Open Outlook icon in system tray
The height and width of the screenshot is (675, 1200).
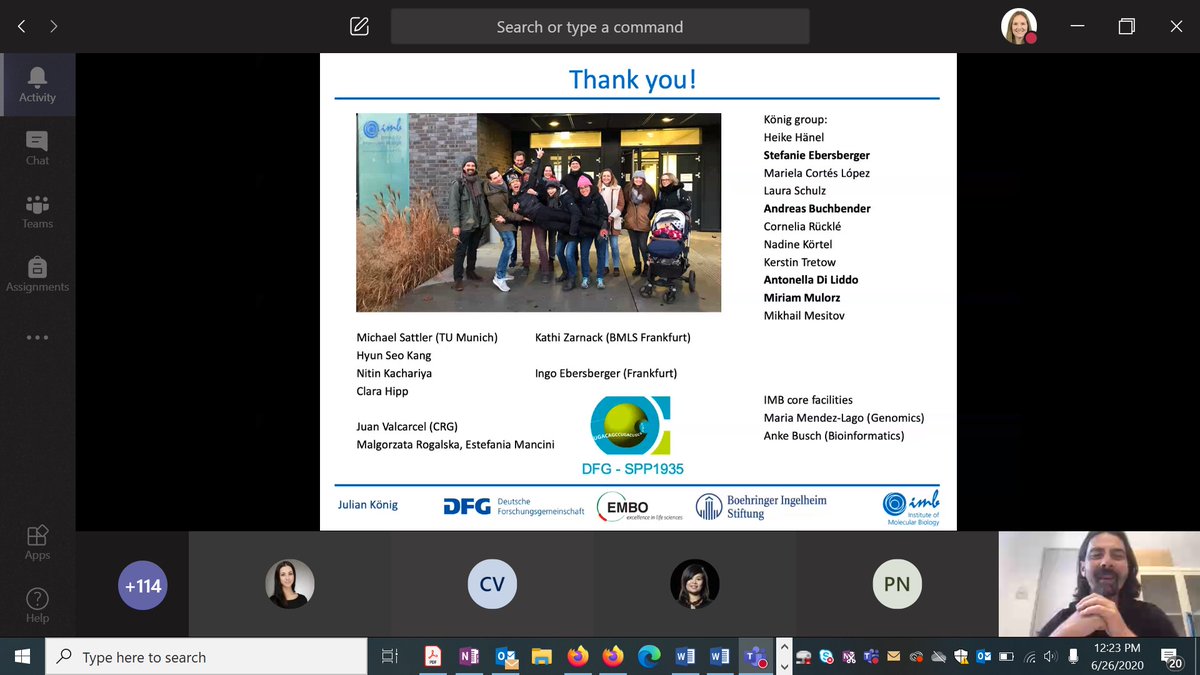point(983,657)
